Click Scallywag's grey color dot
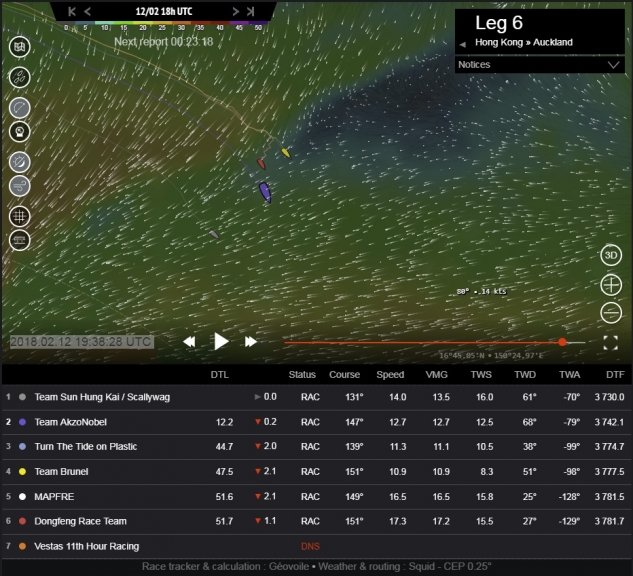633x576 pixels. (x=23, y=397)
